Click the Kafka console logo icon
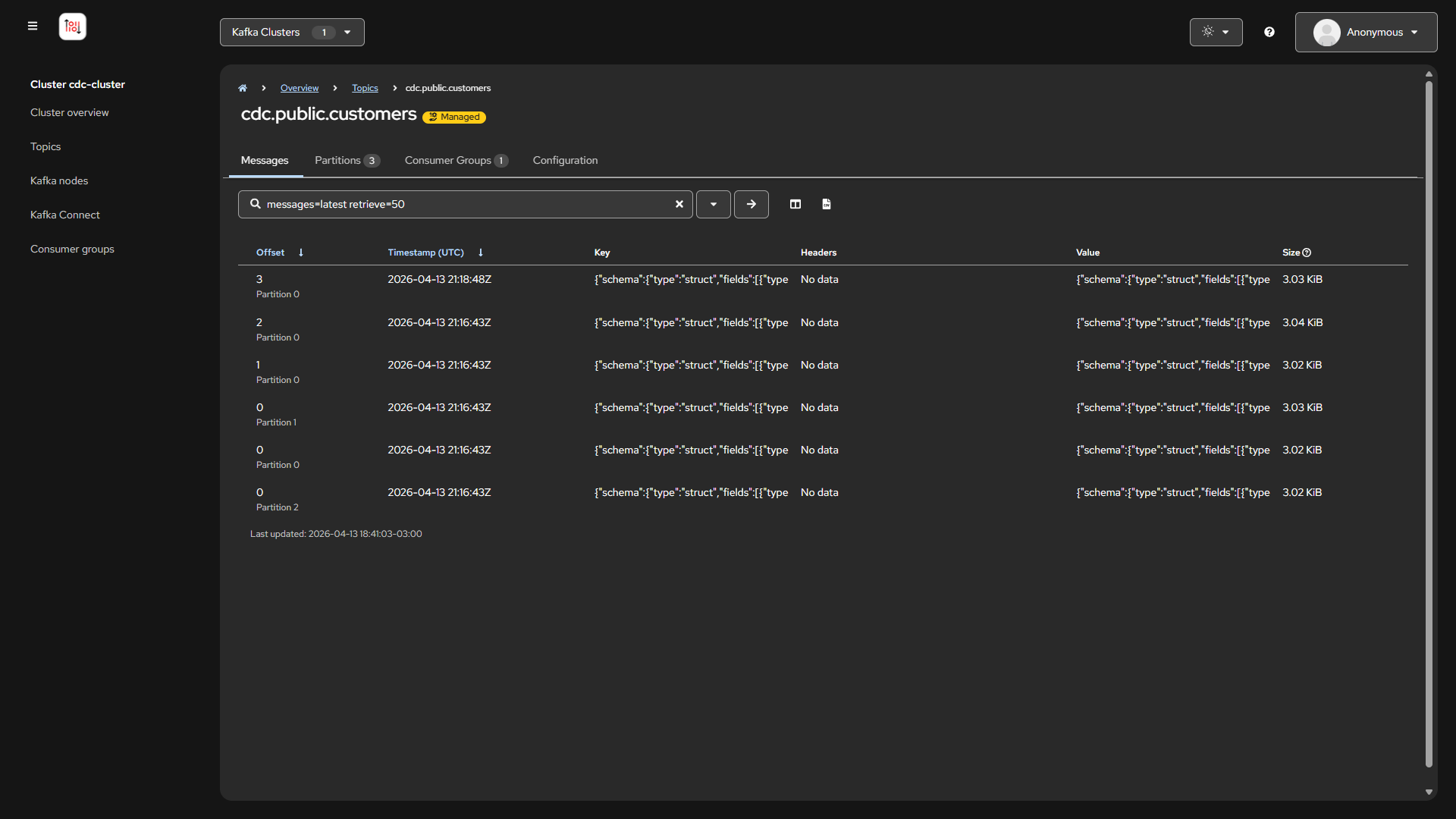 point(73,27)
